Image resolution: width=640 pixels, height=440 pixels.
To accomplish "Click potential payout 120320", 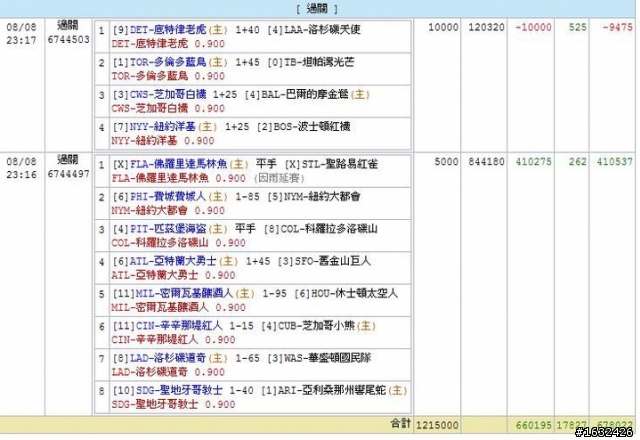I will pyautogui.click(x=487, y=27).
